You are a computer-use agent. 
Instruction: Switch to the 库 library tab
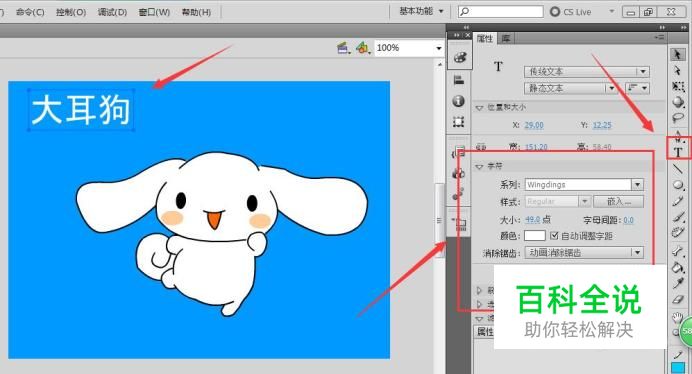click(506, 38)
